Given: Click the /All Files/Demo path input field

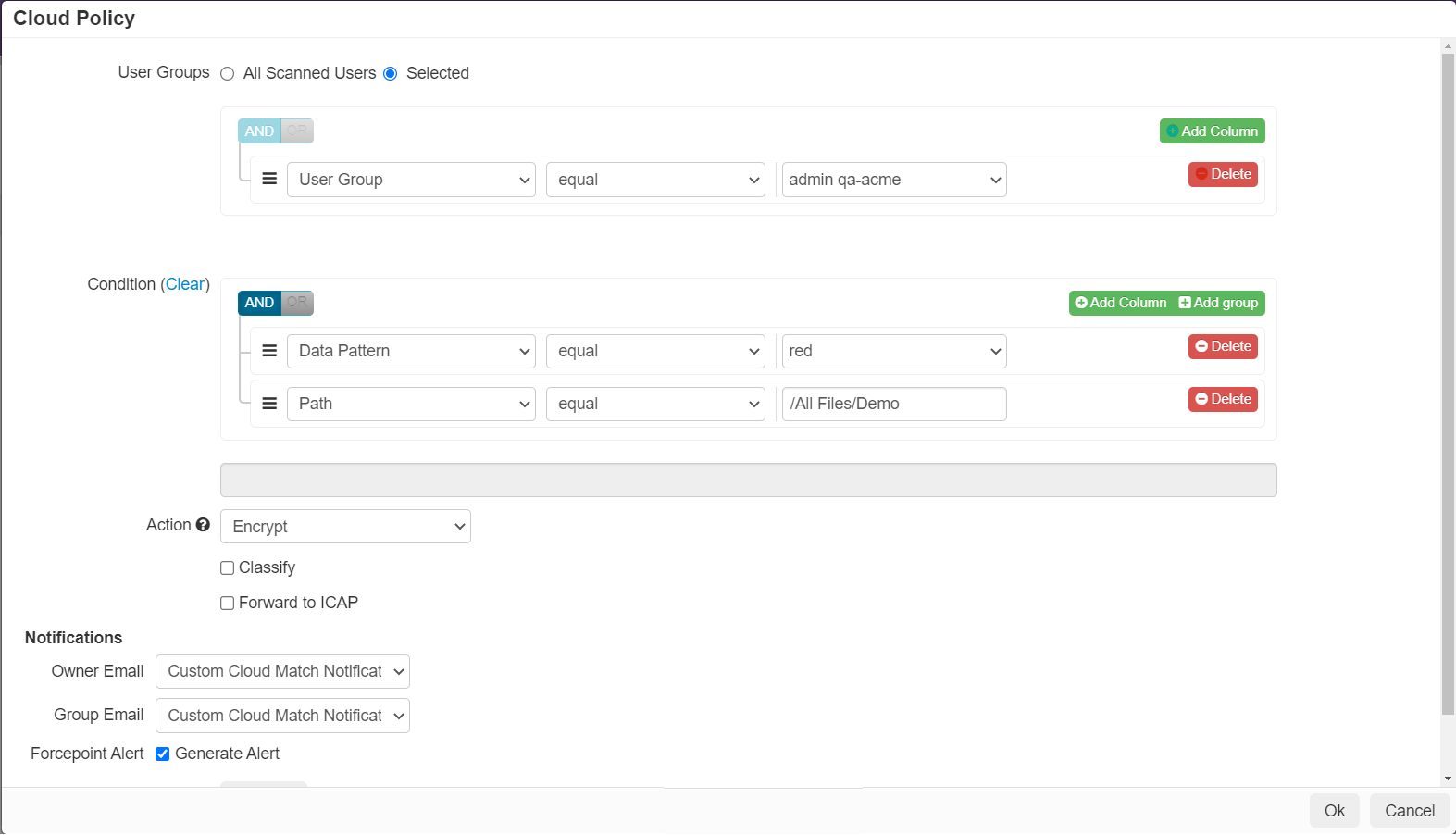Looking at the screenshot, I should pos(894,404).
